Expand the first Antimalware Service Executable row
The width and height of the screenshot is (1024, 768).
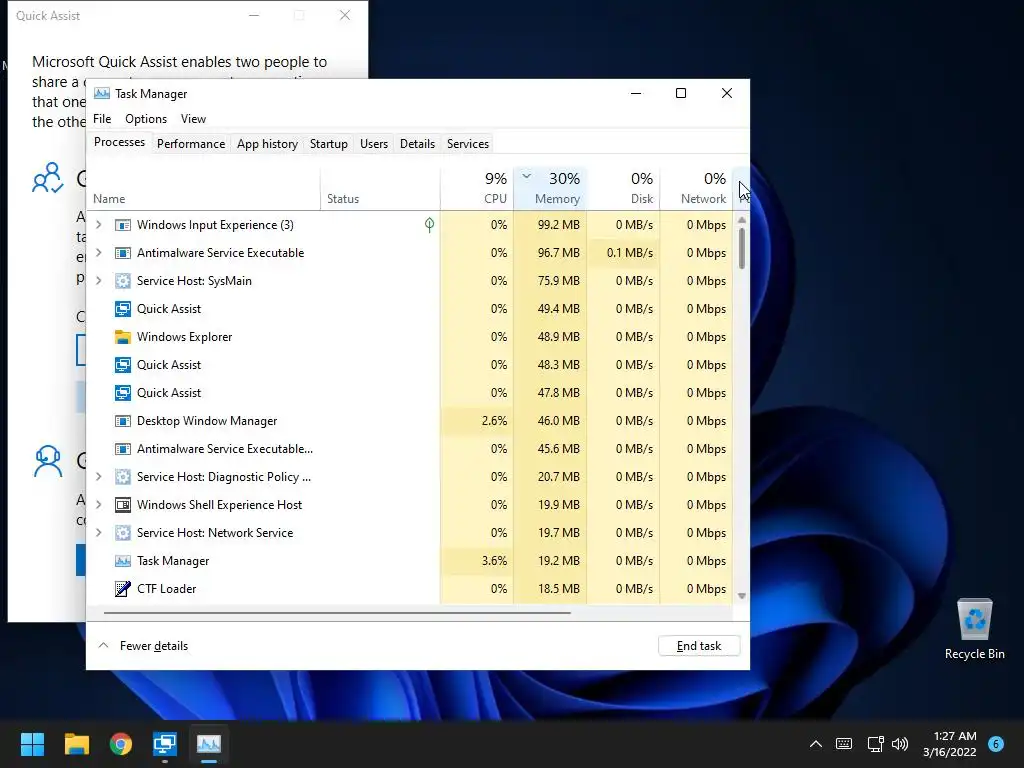[x=99, y=253]
